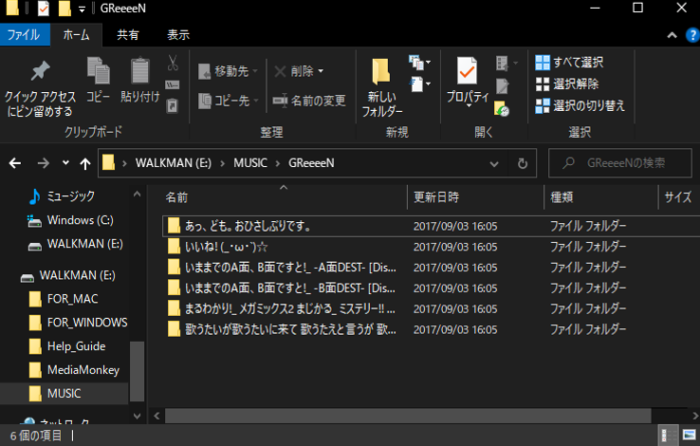Open Help_Guide folder in tree
The width and height of the screenshot is (700, 446).
(67, 346)
